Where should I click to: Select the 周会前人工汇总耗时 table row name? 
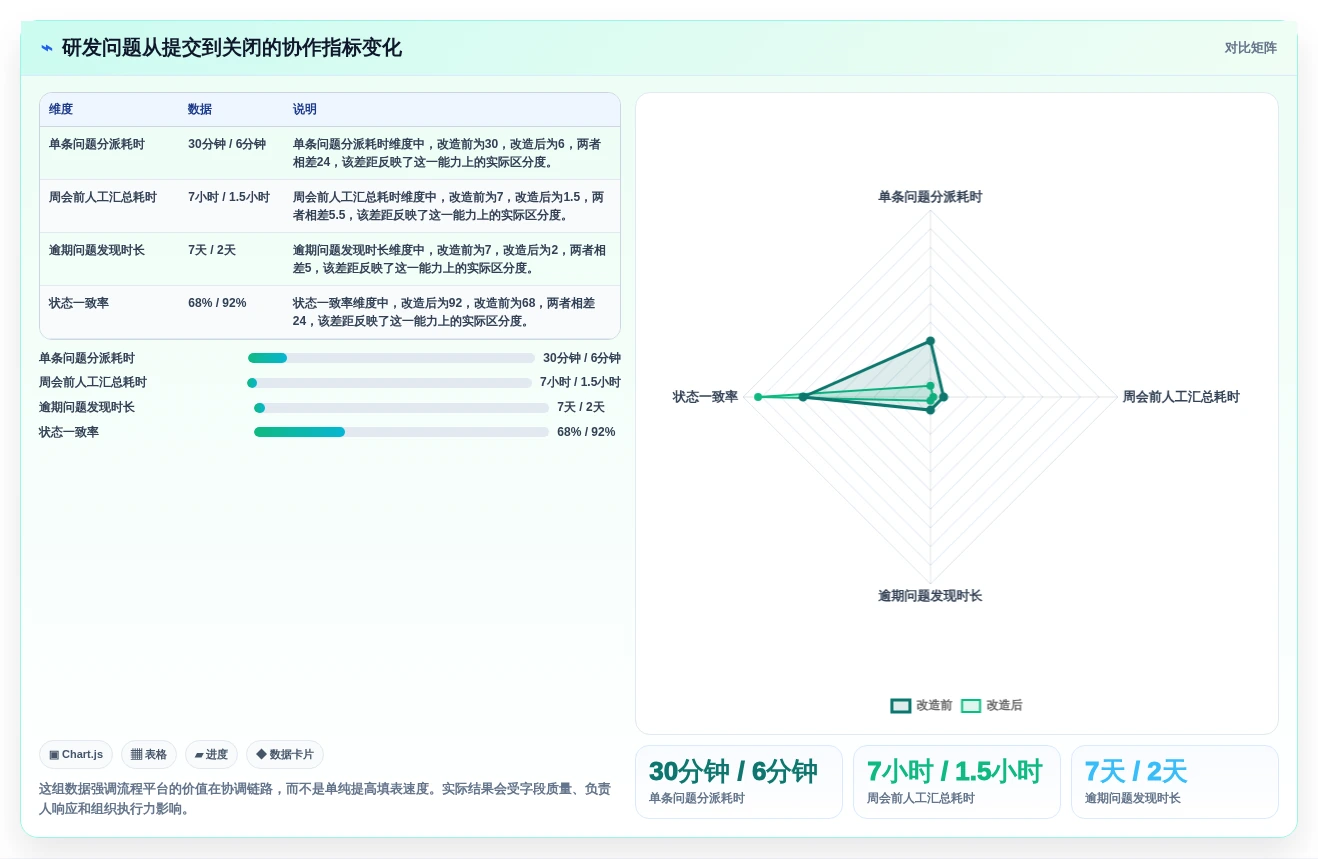103,198
